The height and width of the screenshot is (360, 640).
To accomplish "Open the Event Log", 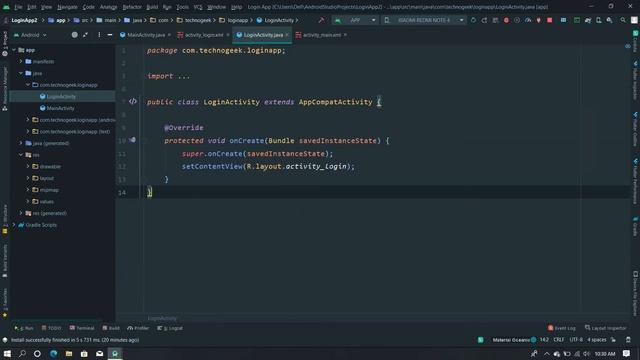I will (562, 328).
